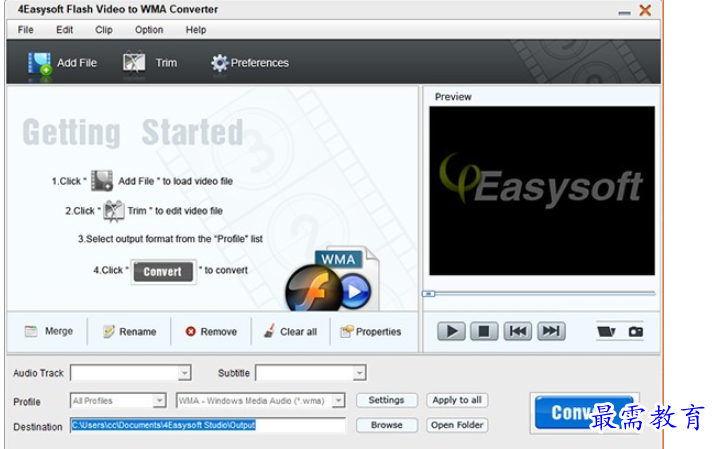Open the Clip menu

[x=104, y=30]
